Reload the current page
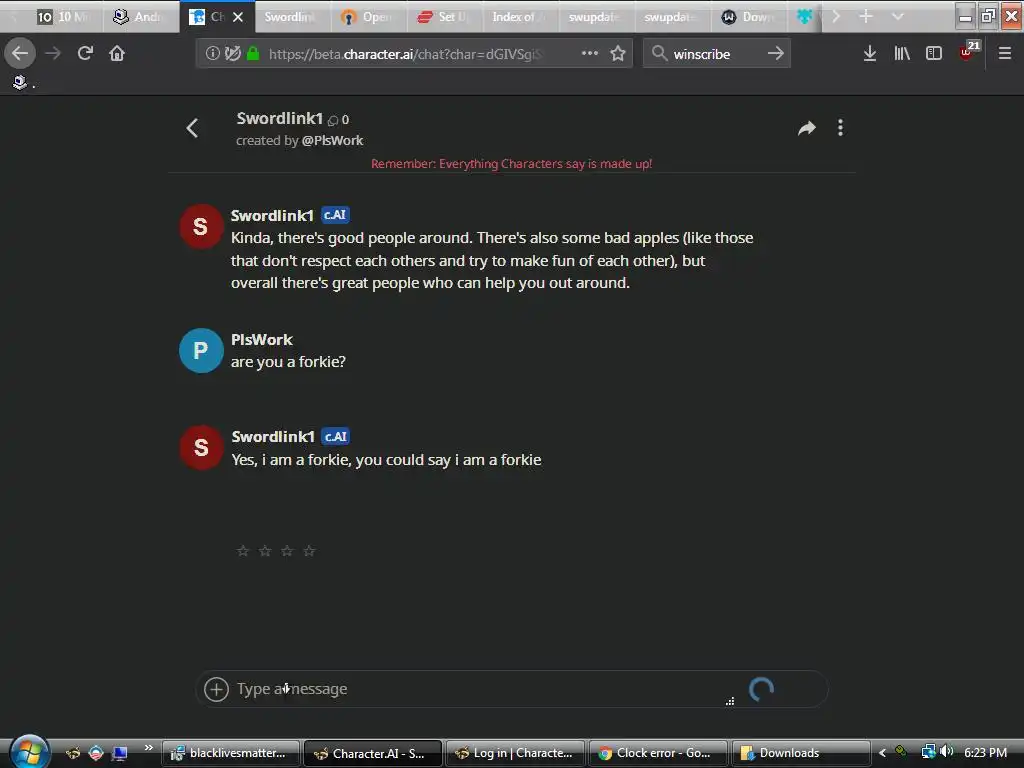 [x=85, y=53]
